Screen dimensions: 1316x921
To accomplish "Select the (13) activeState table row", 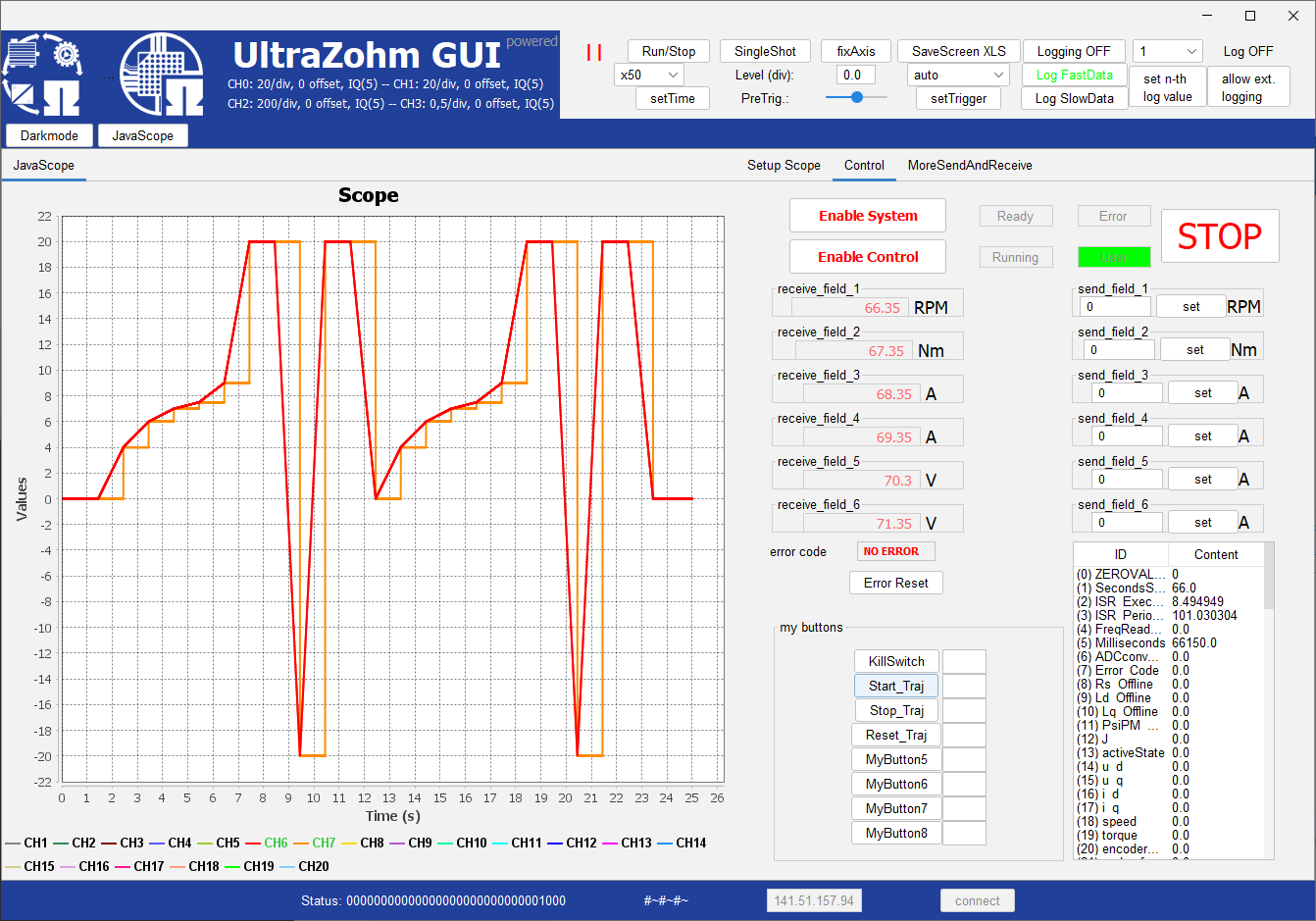I will tap(1169, 752).
